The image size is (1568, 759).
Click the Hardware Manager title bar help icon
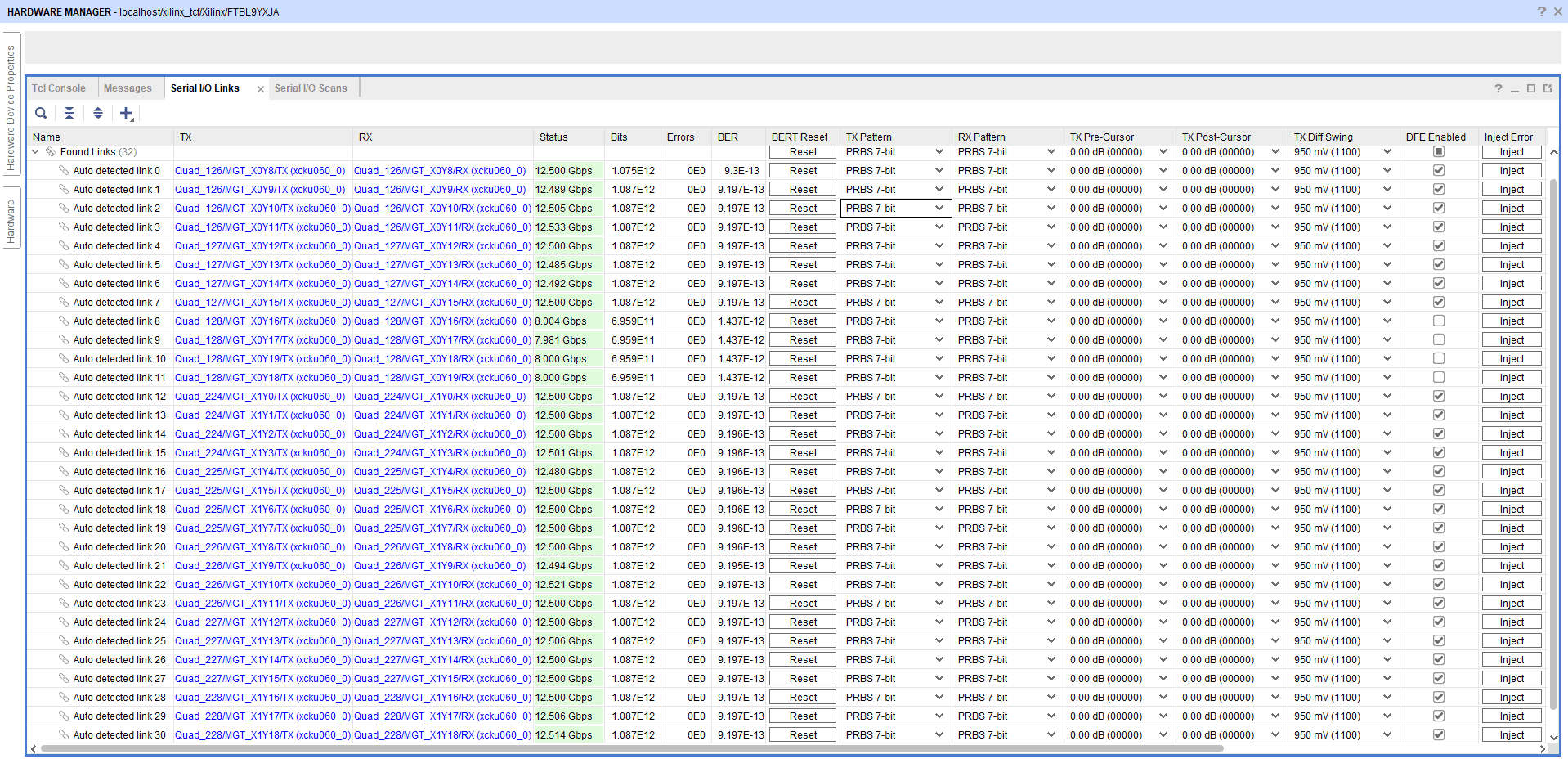1541,11
